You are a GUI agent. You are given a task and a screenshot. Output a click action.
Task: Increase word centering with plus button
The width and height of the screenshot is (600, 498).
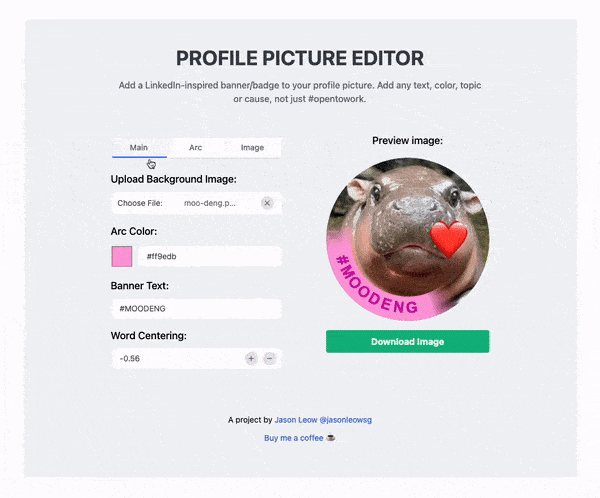[x=251, y=358]
